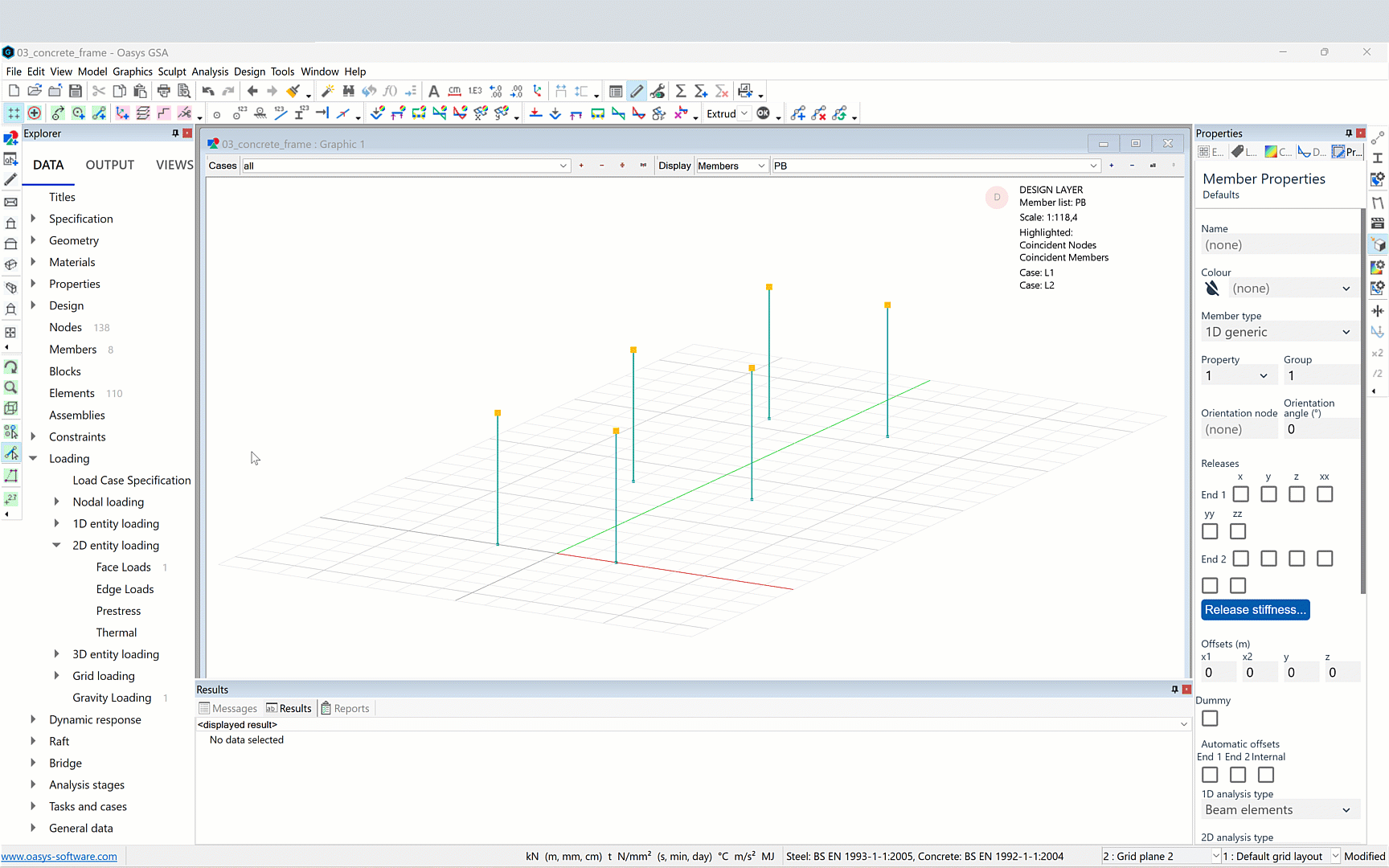The image size is (1389, 868).
Task: Open the oasys-software.com link
Action: pos(59,857)
